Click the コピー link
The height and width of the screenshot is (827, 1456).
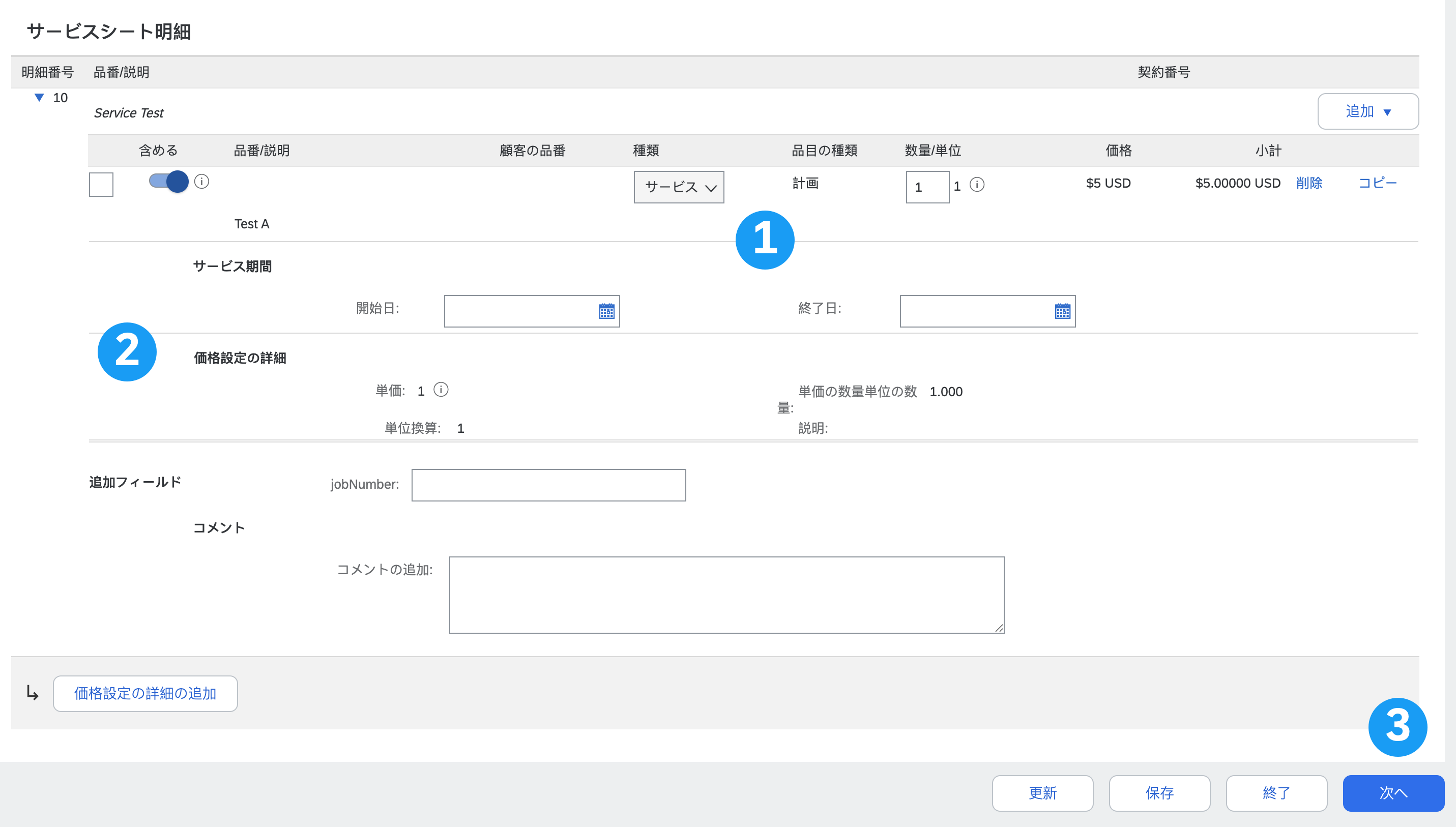coord(1377,183)
